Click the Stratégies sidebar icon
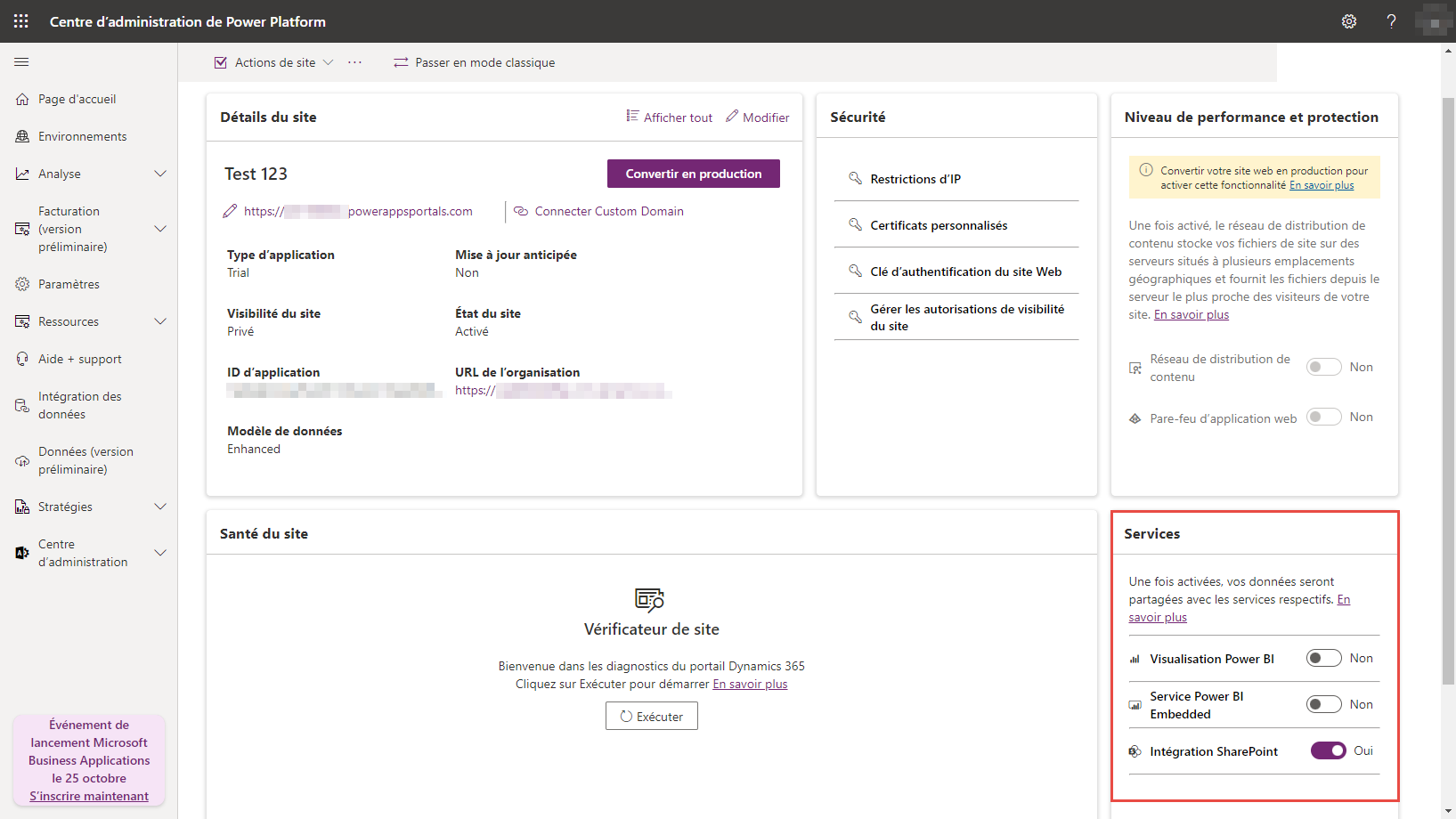Image resolution: width=1456 pixels, height=819 pixels. (22, 507)
